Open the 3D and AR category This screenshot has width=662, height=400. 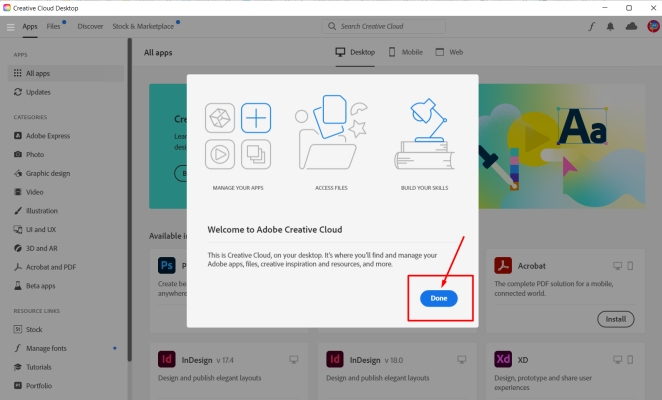pyautogui.click(x=43, y=248)
